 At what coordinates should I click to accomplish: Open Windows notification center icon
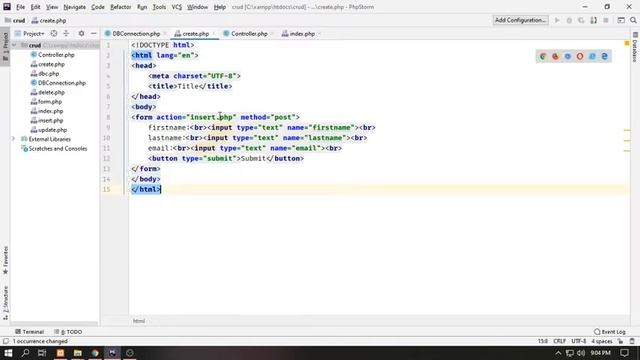coord(624,353)
